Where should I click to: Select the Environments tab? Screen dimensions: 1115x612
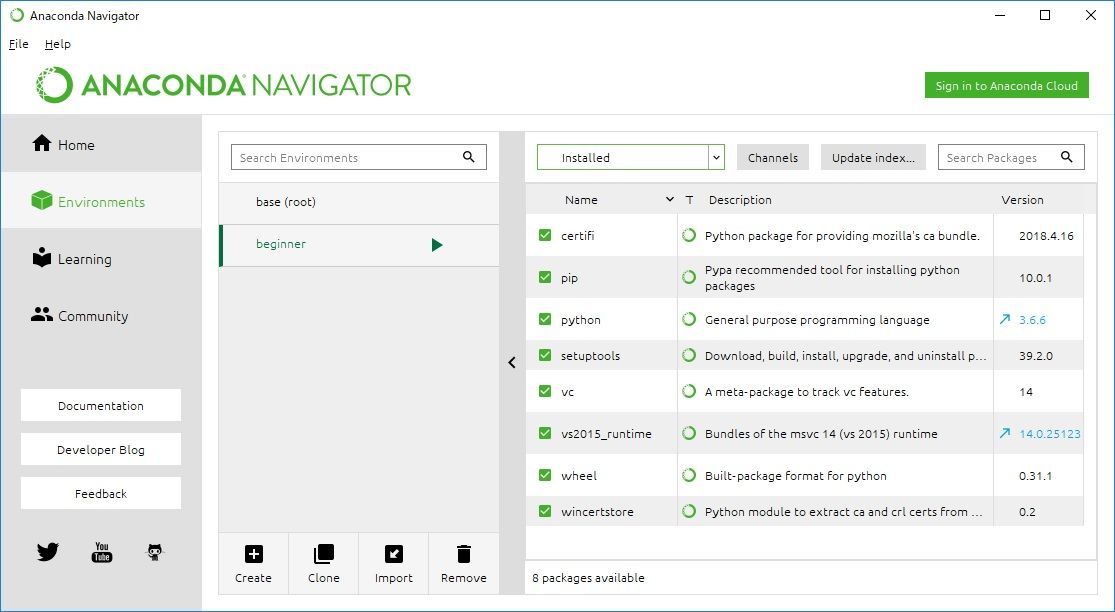(x=101, y=201)
